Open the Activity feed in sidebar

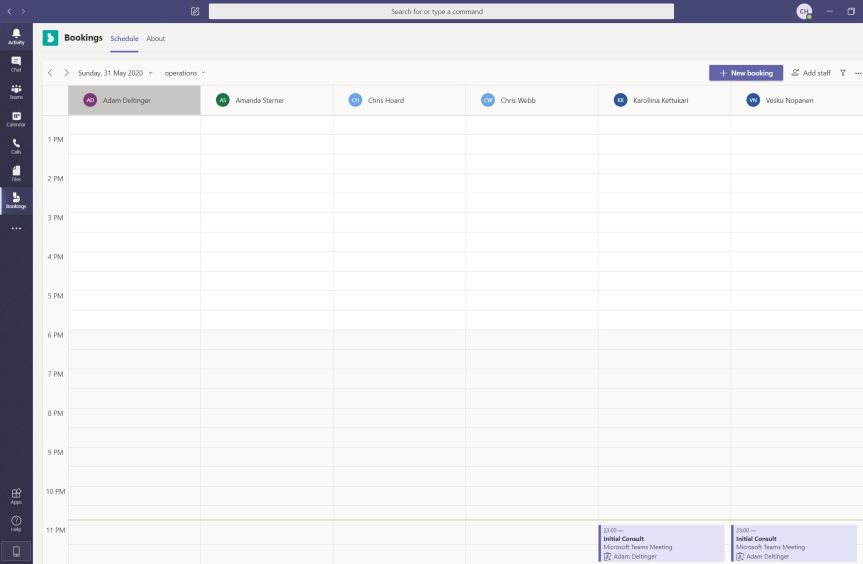pyautogui.click(x=16, y=36)
